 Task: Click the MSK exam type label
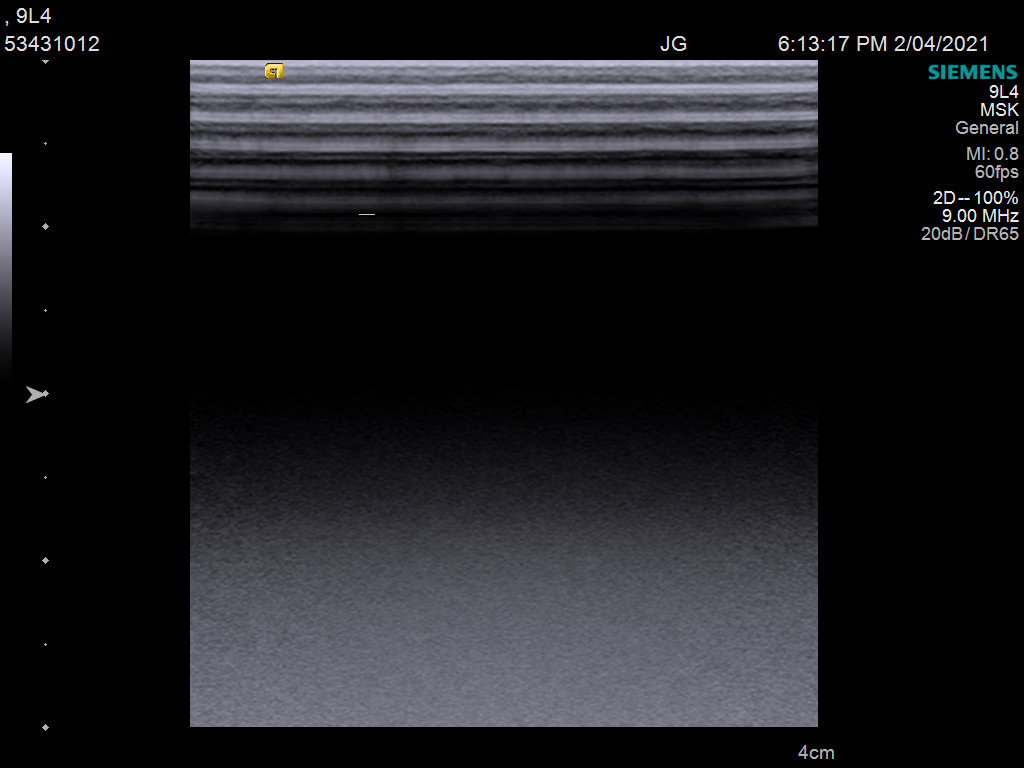(999, 110)
